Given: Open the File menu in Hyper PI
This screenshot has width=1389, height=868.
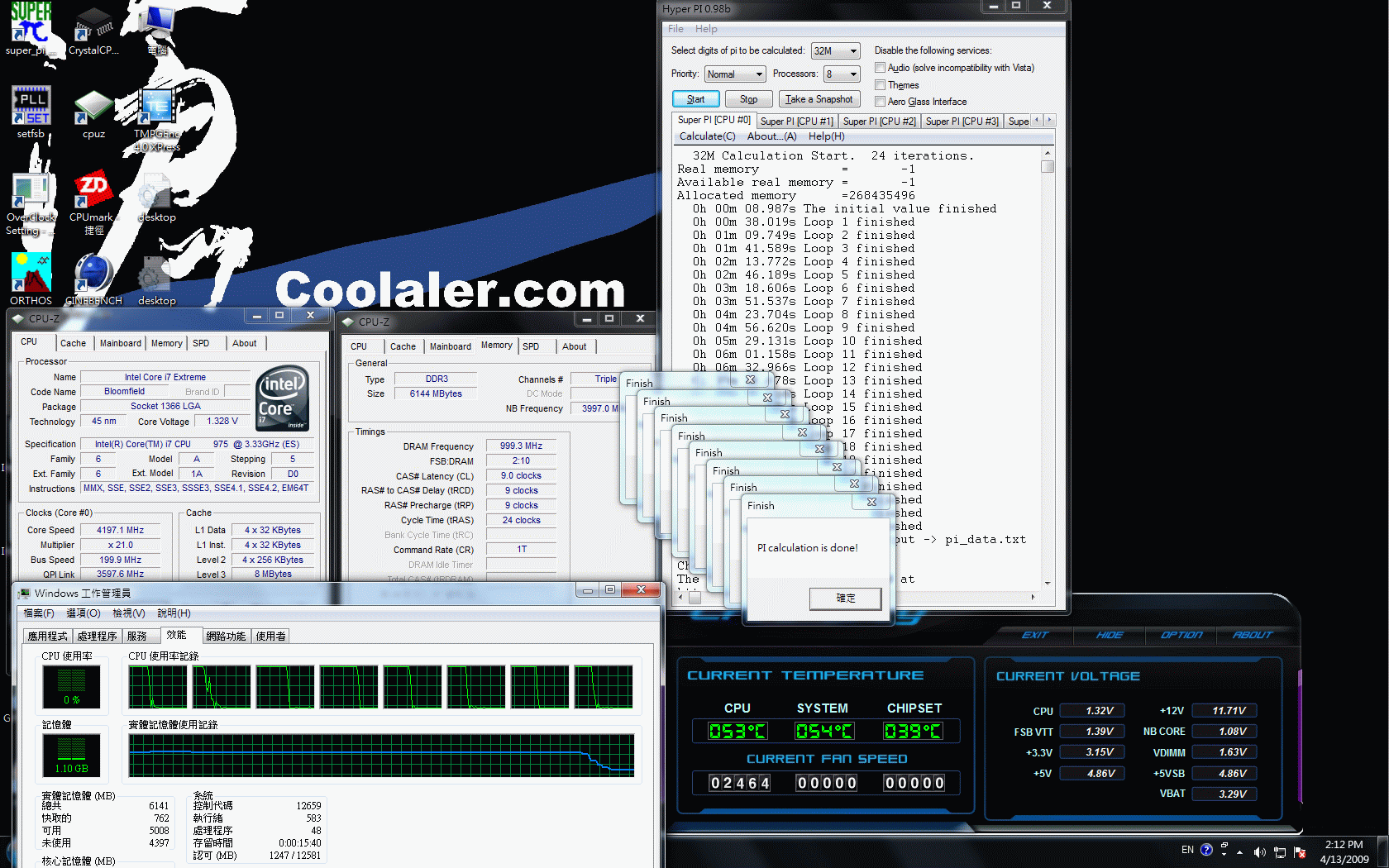Looking at the screenshot, I should (675, 29).
